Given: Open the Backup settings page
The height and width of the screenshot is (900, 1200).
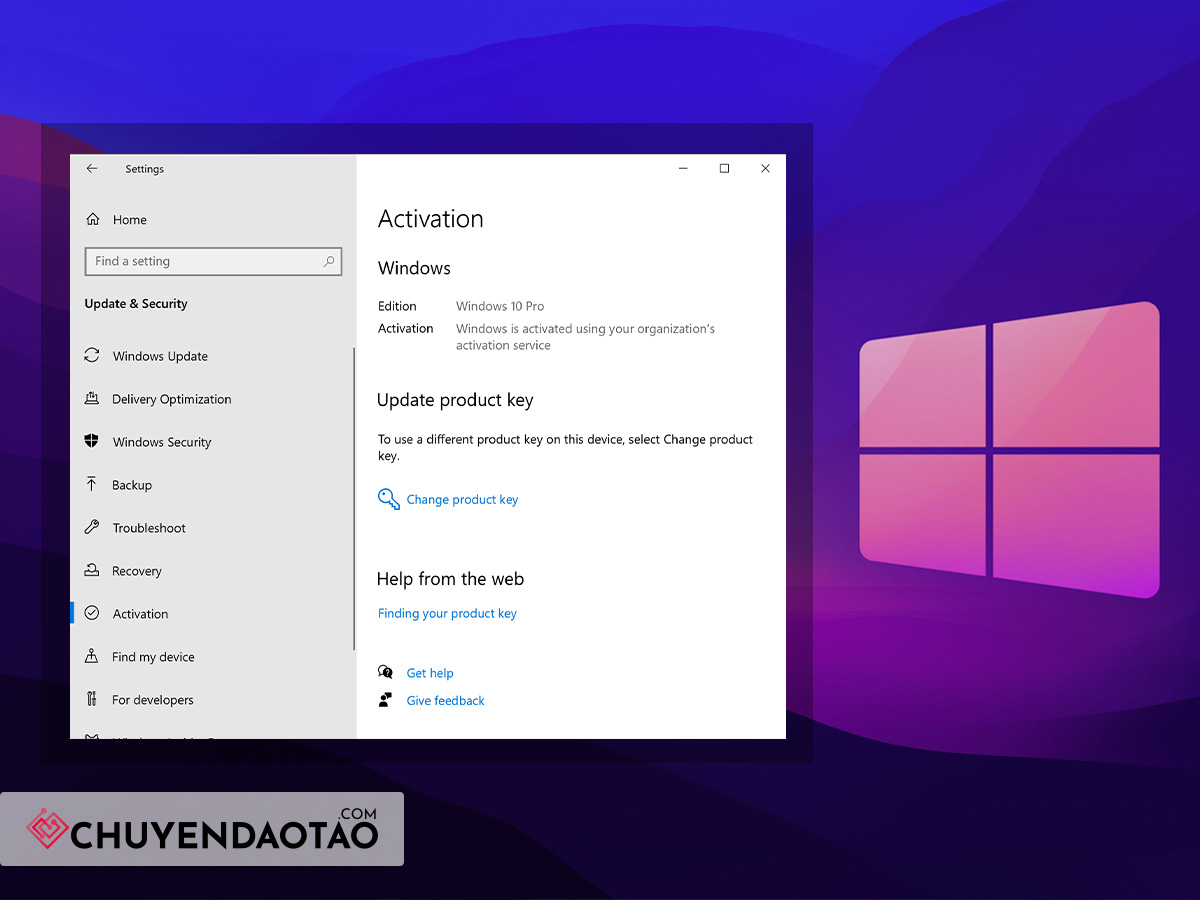Looking at the screenshot, I should pos(132,485).
